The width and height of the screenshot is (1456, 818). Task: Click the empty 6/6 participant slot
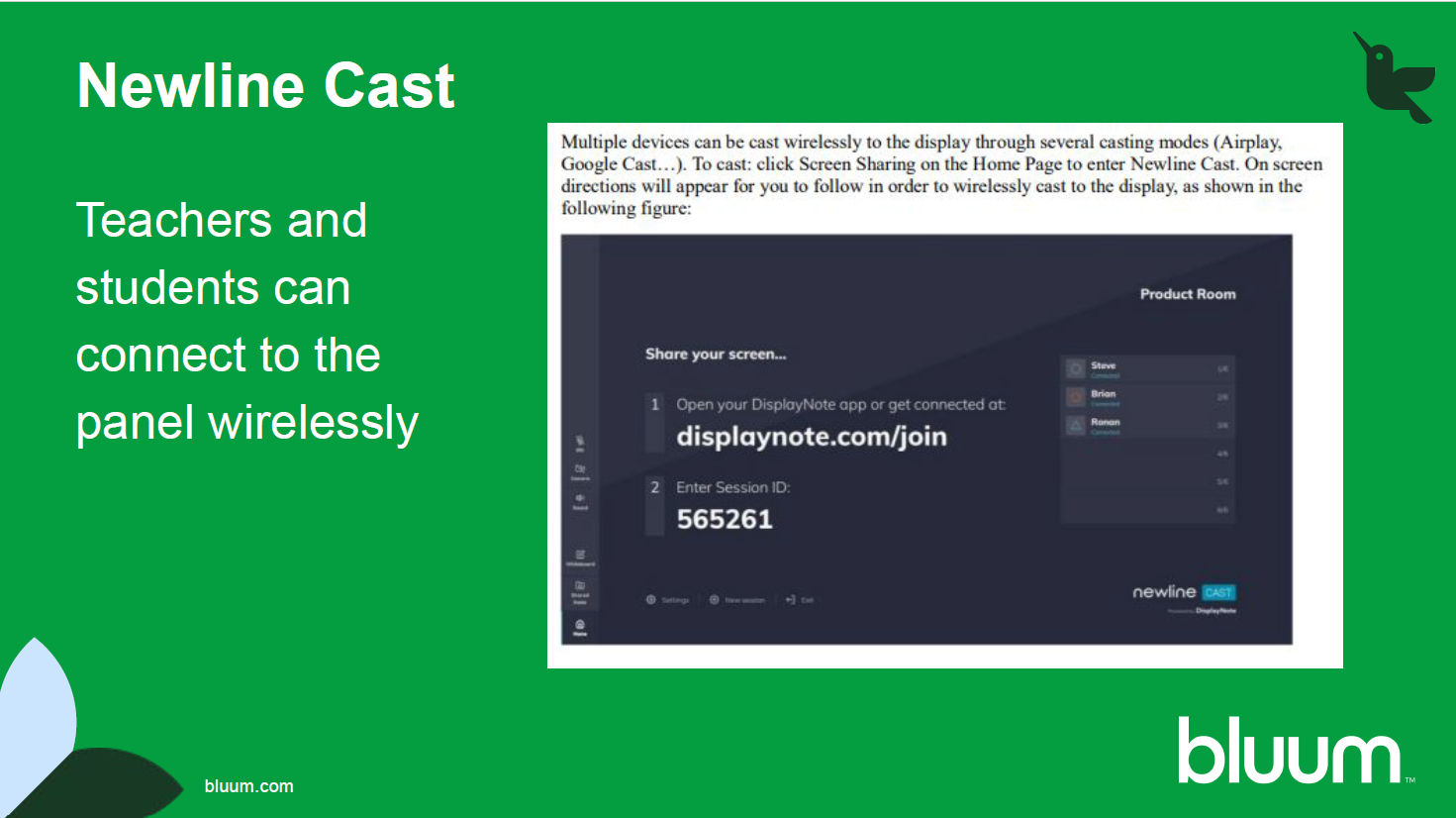tap(1148, 510)
